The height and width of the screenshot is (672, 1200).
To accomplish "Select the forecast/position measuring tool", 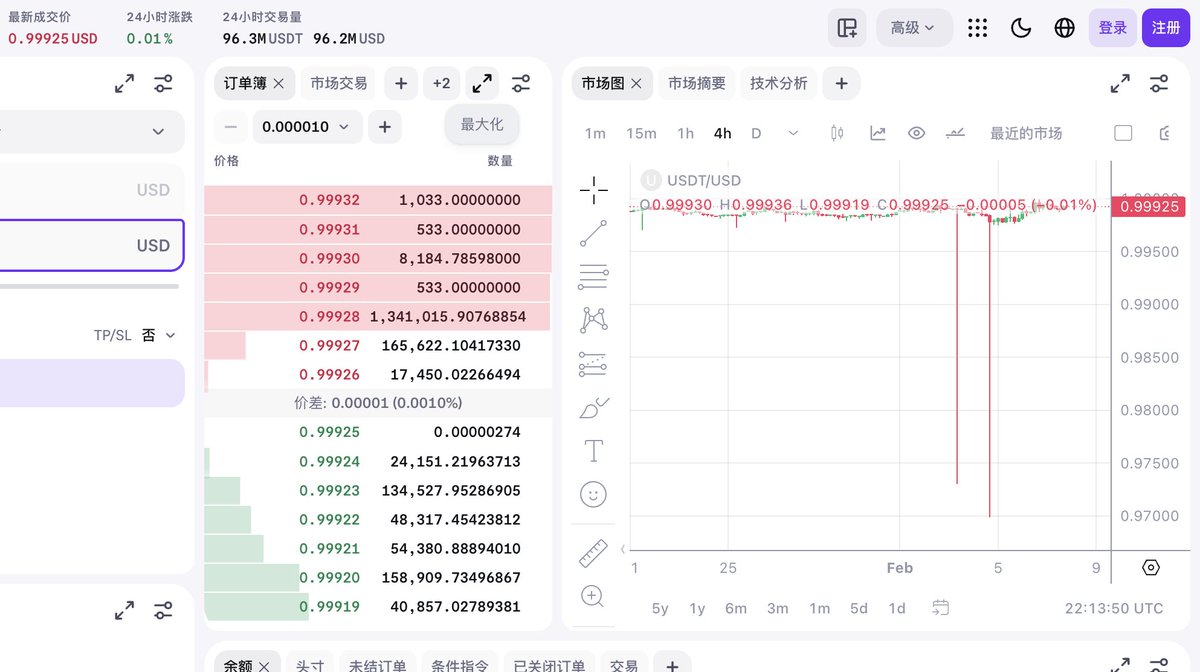I will [593, 364].
